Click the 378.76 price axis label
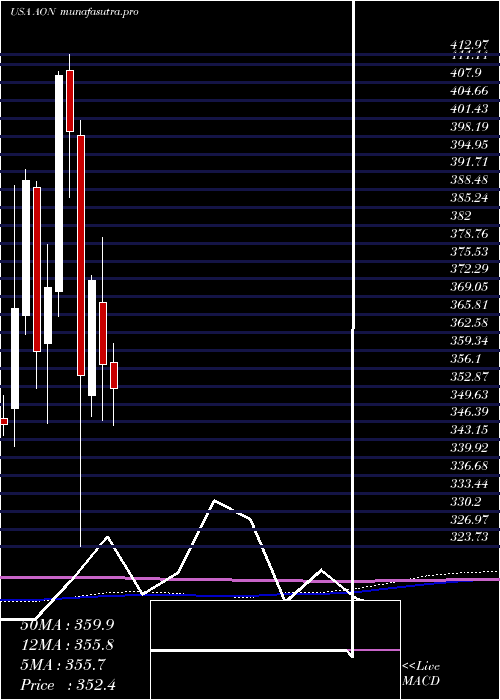The image size is (500, 700). [470, 233]
